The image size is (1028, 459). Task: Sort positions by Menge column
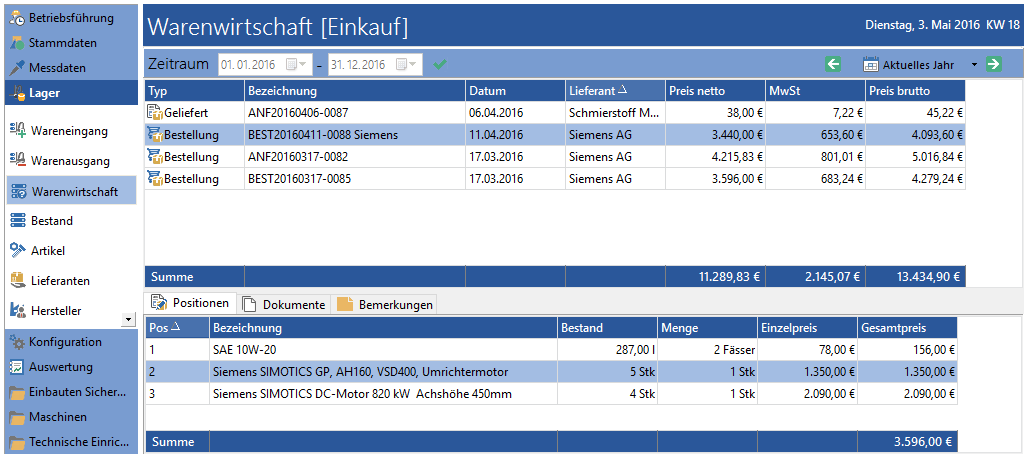707,328
